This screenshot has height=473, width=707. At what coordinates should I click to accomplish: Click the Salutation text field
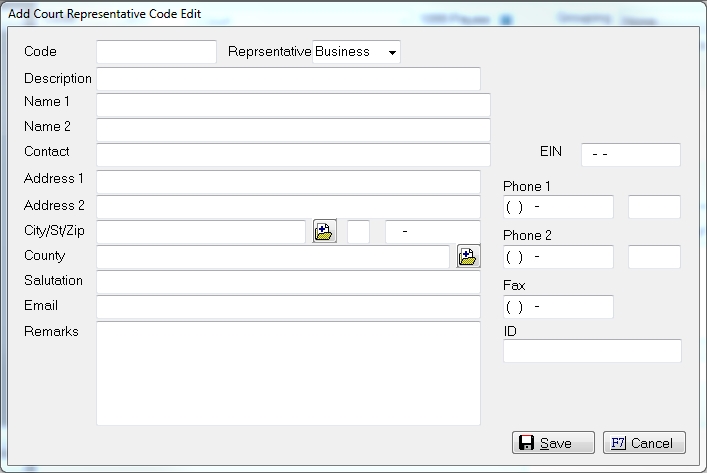pos(288,282)
